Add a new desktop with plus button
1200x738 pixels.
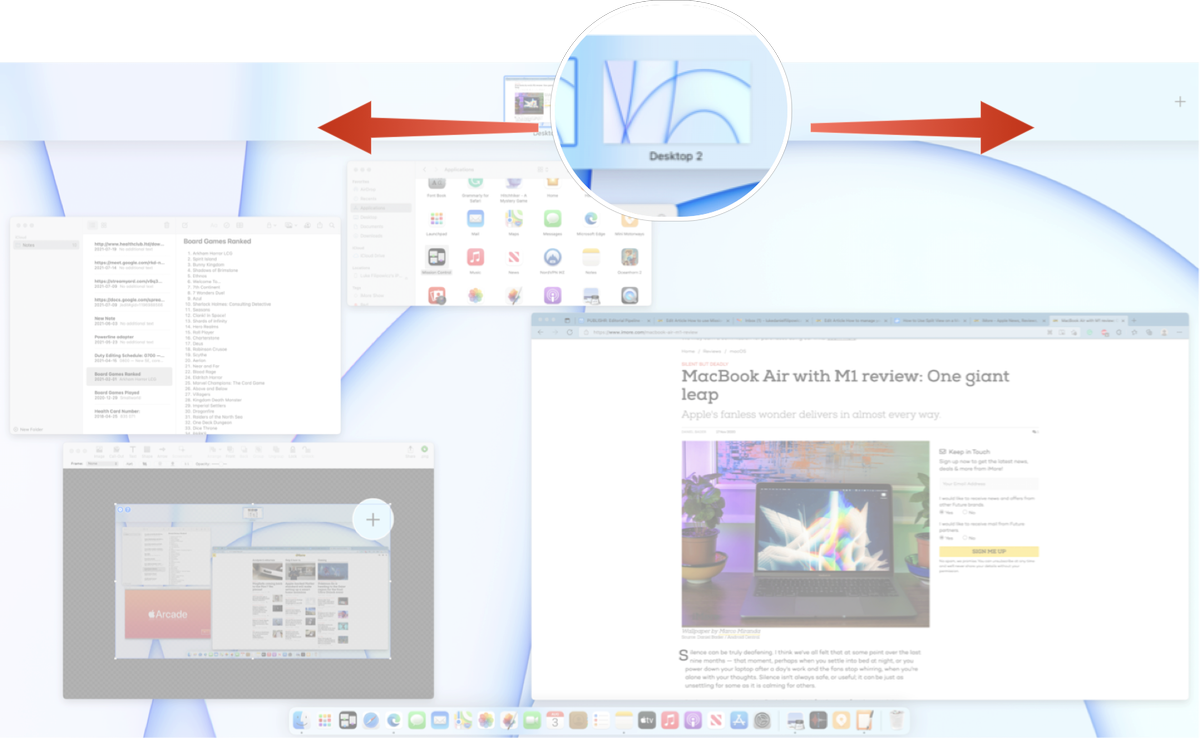1180,102
